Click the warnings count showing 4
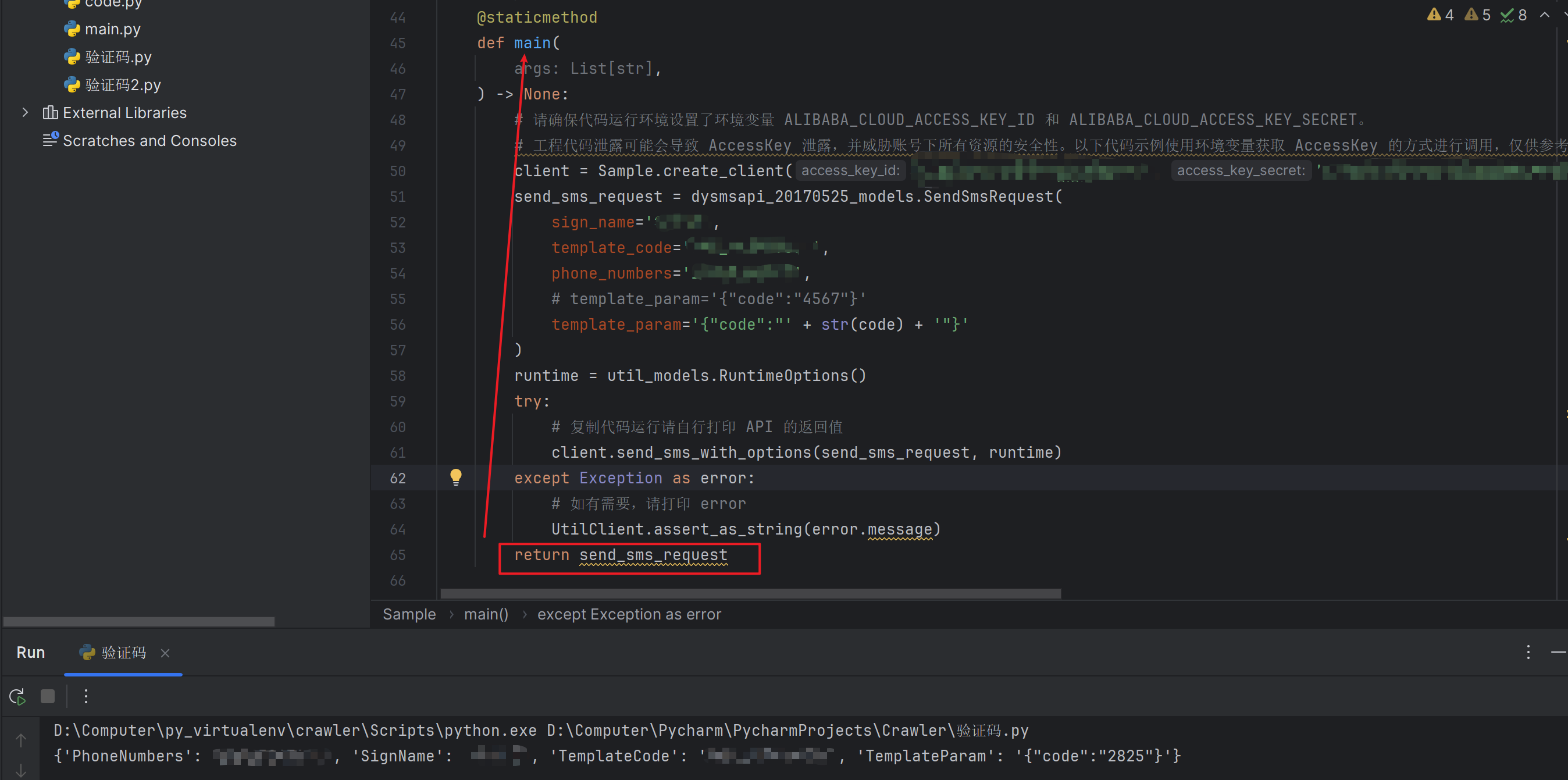 click(x=1440, y=15)
